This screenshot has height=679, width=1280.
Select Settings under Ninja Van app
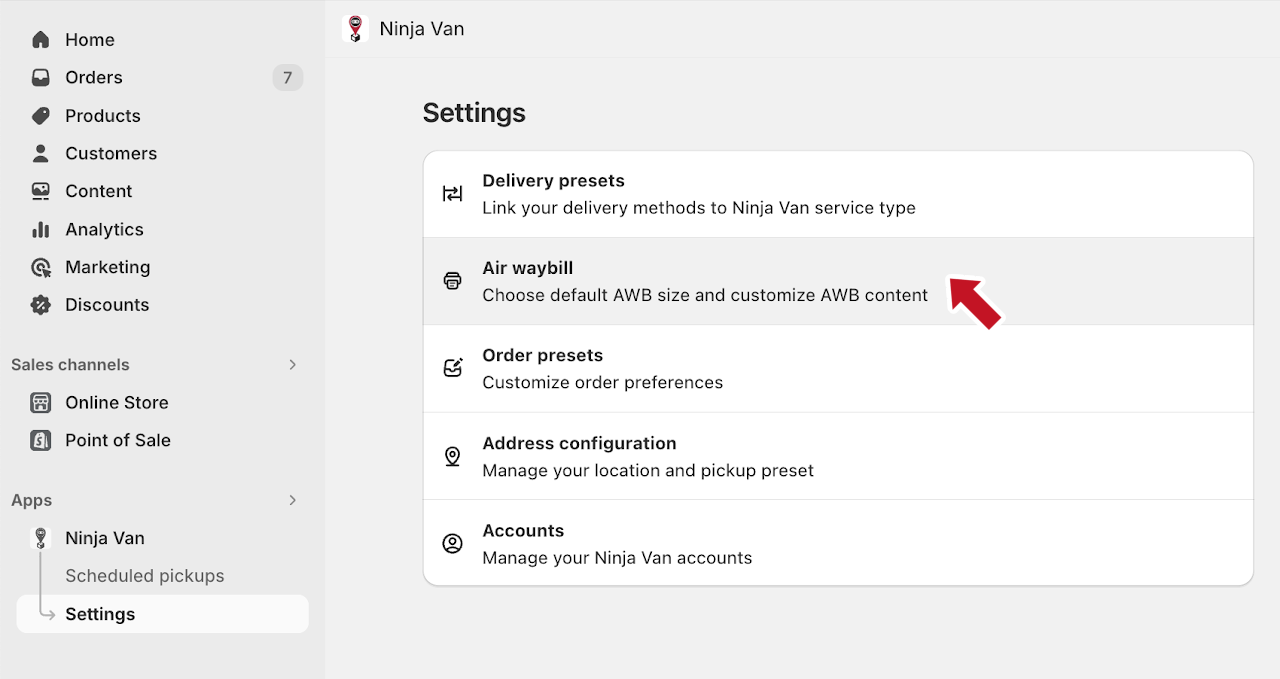tap(100, 614)
